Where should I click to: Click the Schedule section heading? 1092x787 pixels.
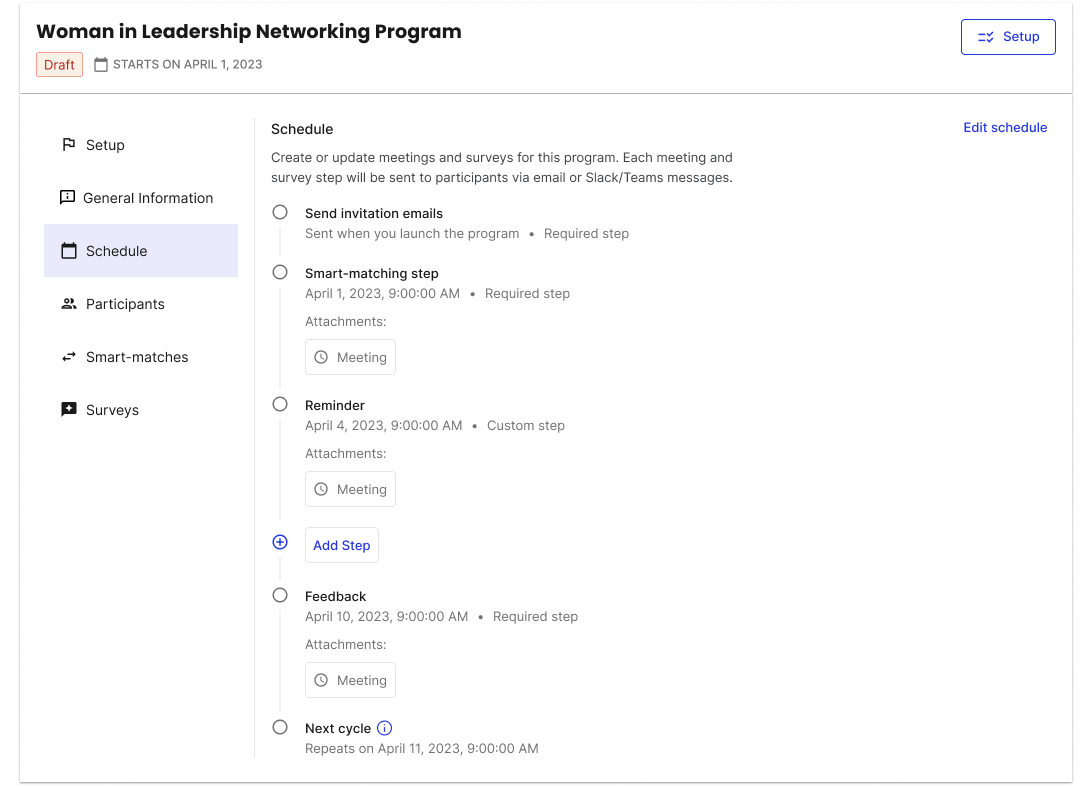click(x=302, y=130)
